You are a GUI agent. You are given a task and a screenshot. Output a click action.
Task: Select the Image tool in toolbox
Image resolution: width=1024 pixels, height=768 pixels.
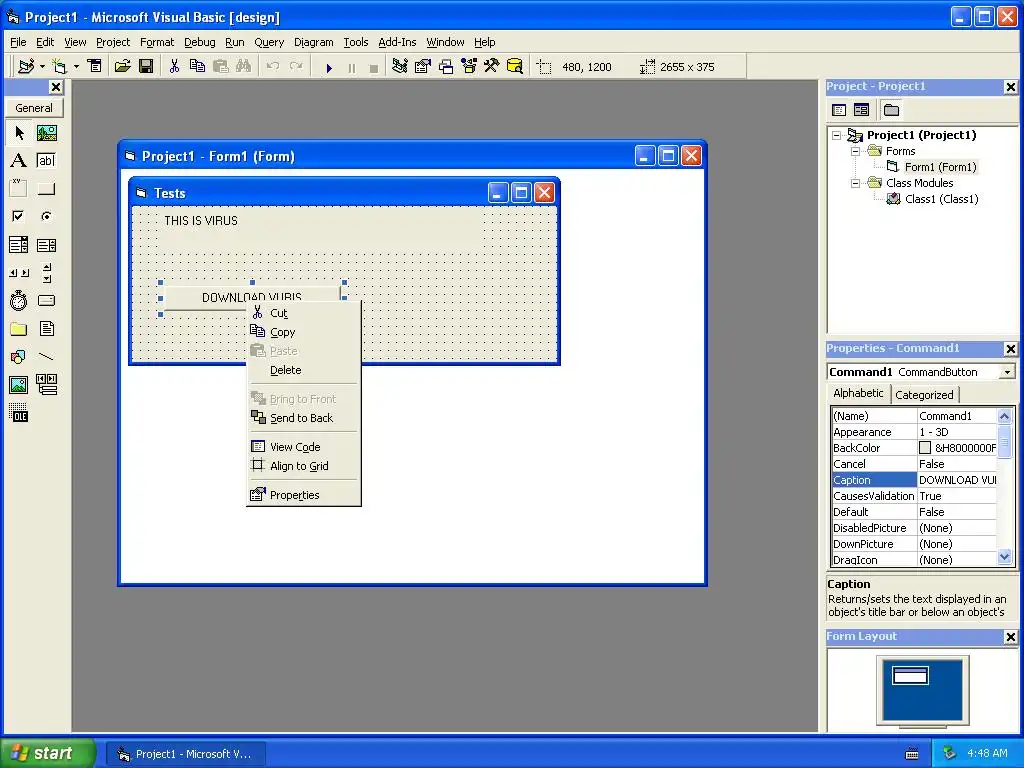[19, 385]
